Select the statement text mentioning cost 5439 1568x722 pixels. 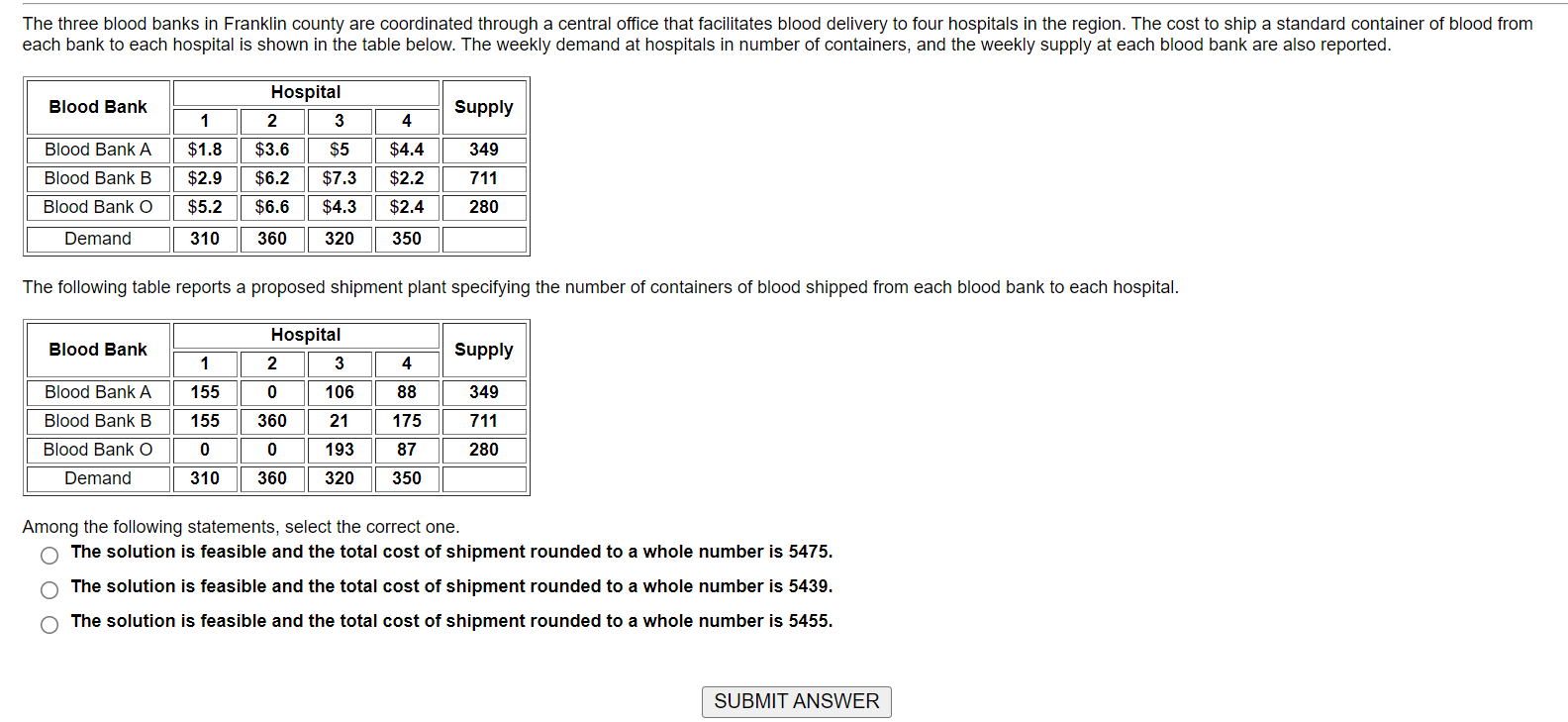[451, 586]
